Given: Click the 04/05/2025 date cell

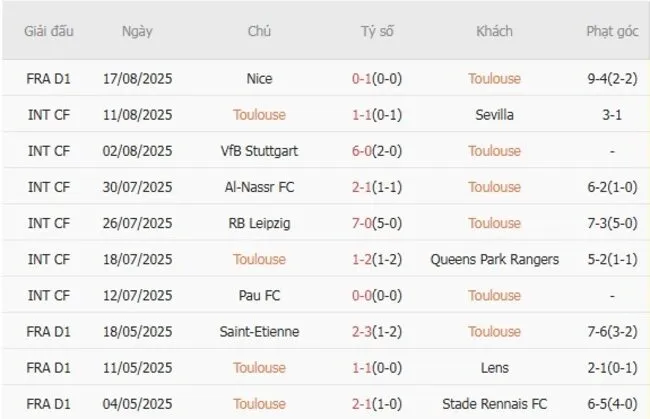Looking at the screenshot, I should [137, 404].
